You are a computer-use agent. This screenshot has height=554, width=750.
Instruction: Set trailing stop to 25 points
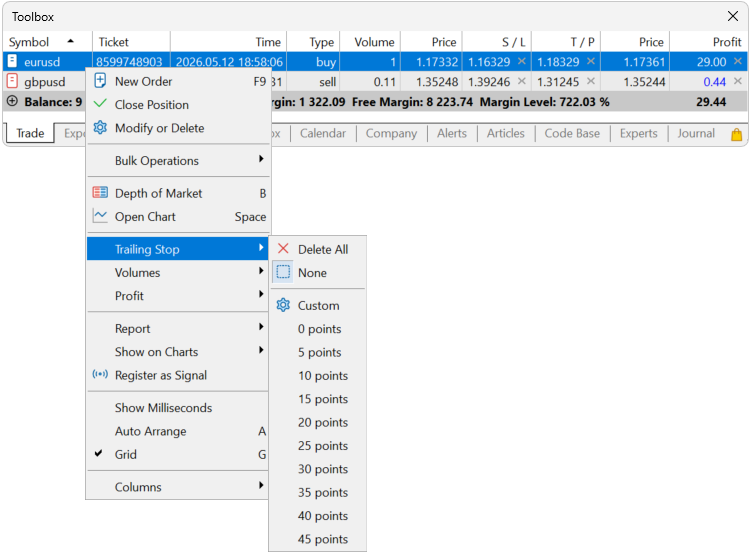318,445
